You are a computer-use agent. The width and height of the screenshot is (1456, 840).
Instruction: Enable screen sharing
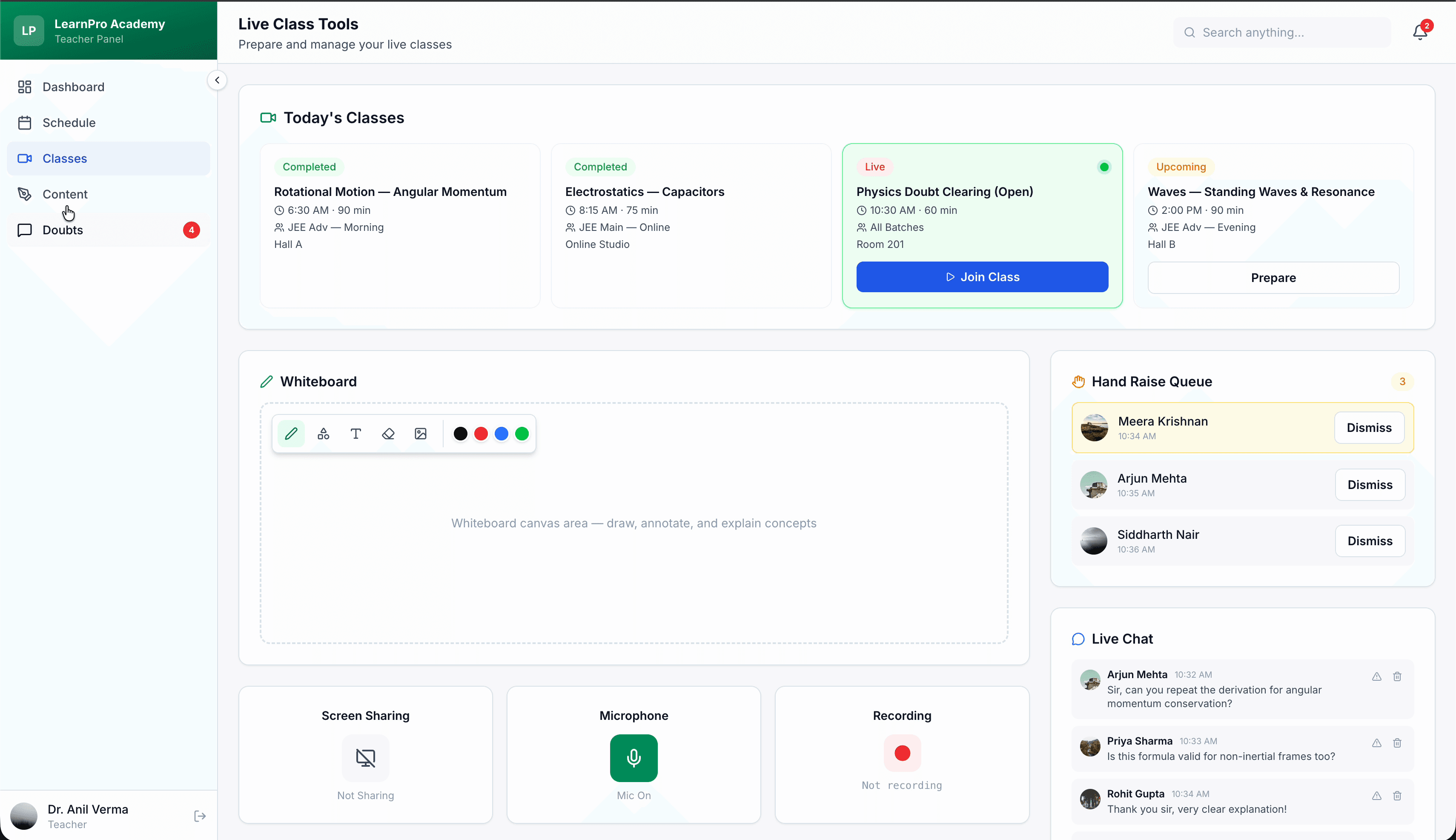pyautogui.click(x=365, y=758)
